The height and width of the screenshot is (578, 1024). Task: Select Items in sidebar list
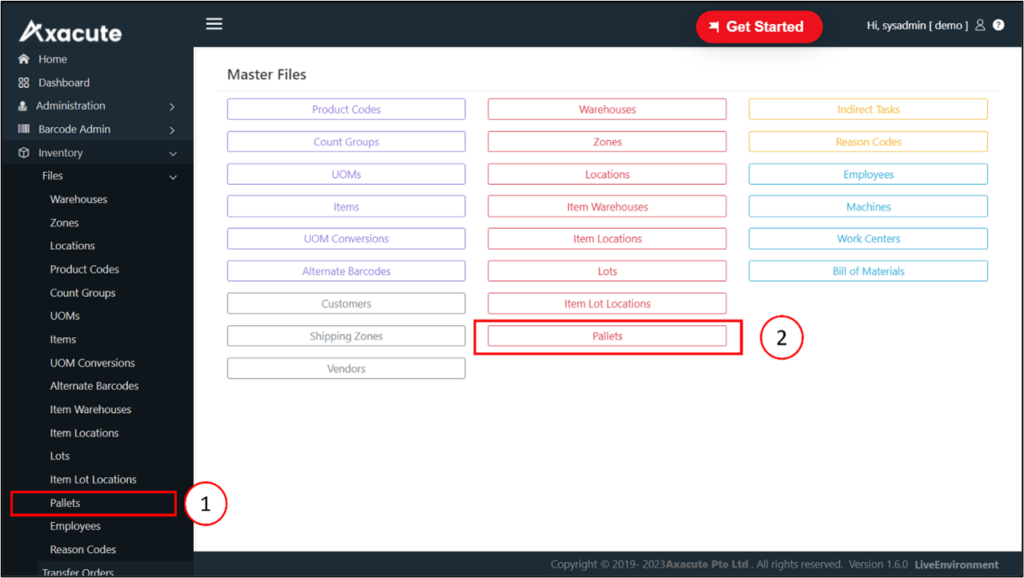(63, 339)
